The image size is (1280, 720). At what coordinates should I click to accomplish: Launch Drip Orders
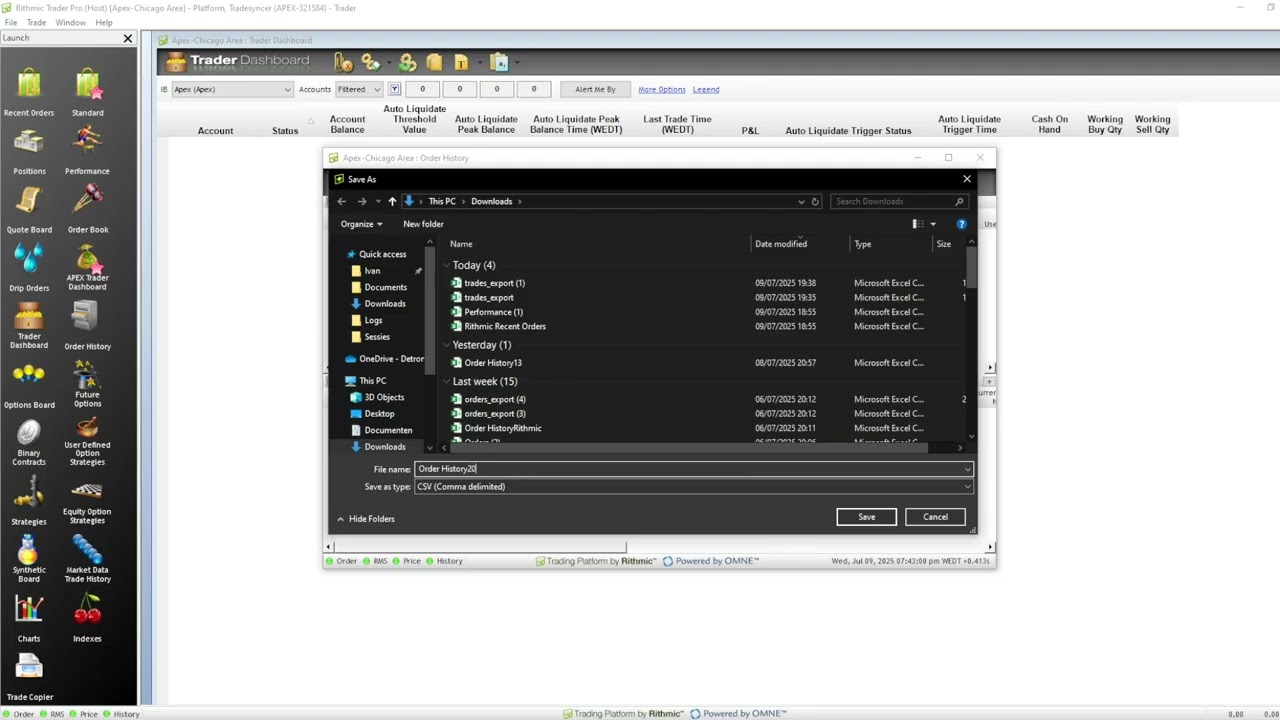29,267
